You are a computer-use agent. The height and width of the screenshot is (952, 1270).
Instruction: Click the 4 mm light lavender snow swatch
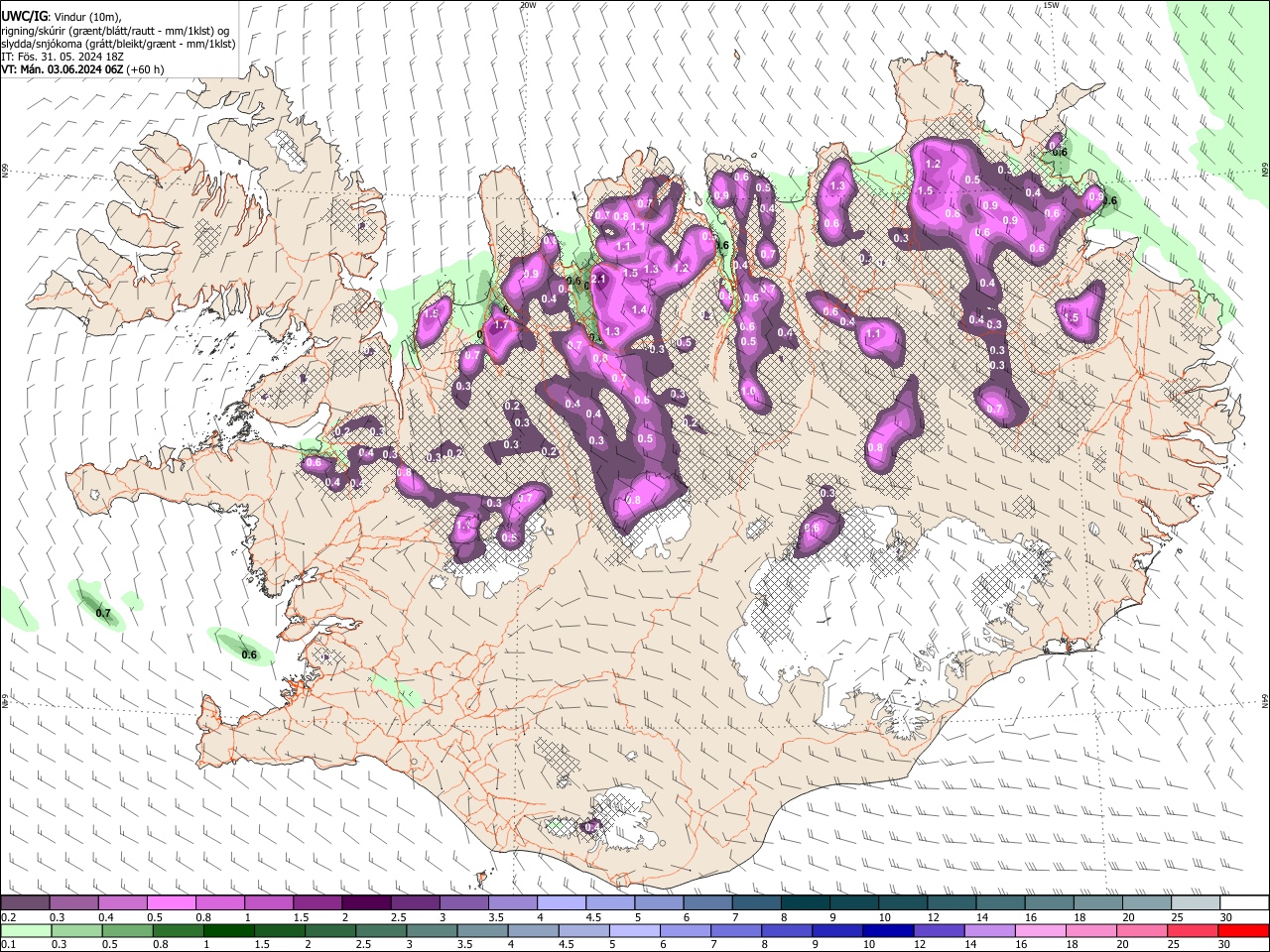tap(562, 903)
